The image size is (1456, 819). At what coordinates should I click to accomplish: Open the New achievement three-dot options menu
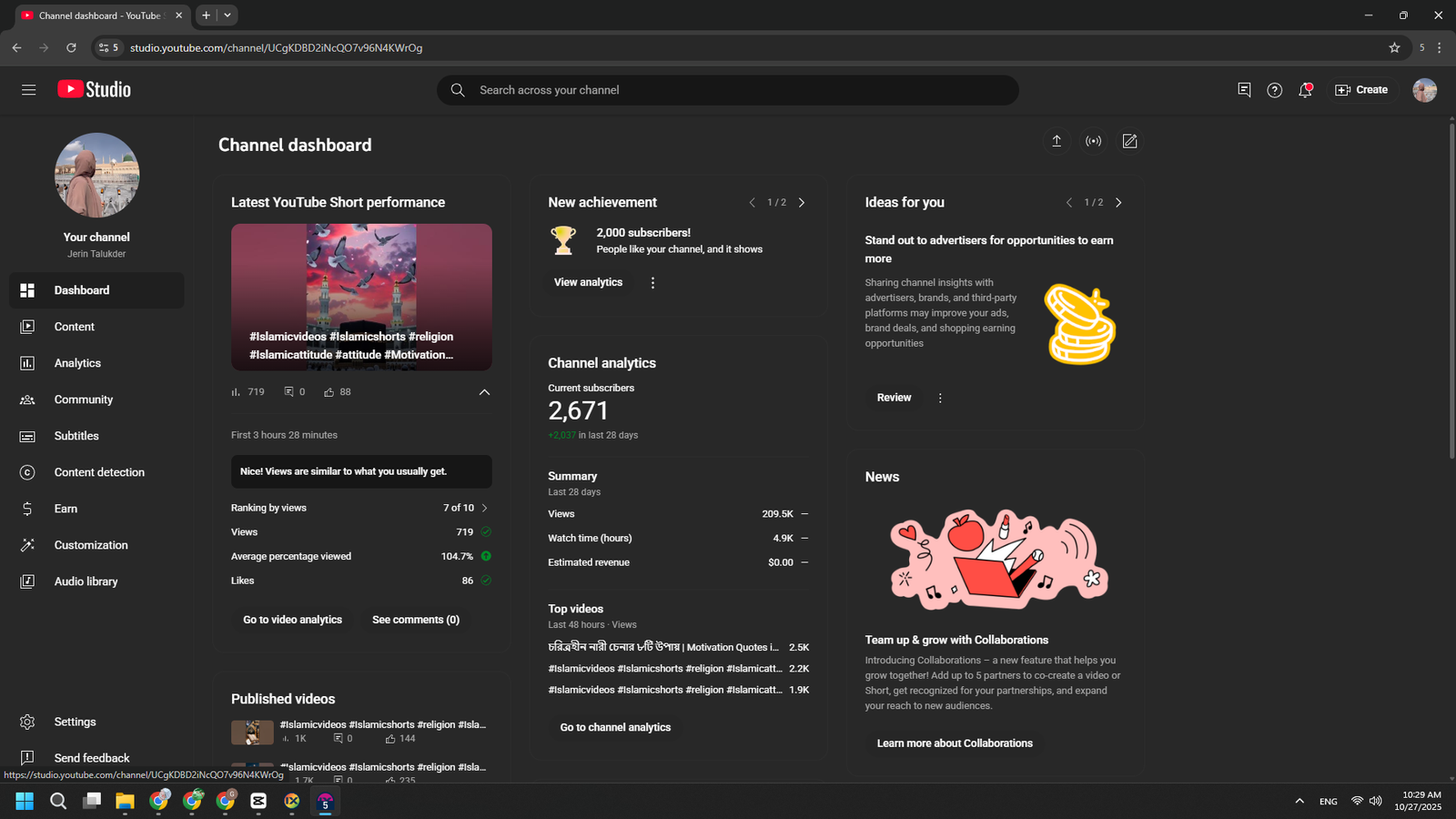click(x=652, y=283)
